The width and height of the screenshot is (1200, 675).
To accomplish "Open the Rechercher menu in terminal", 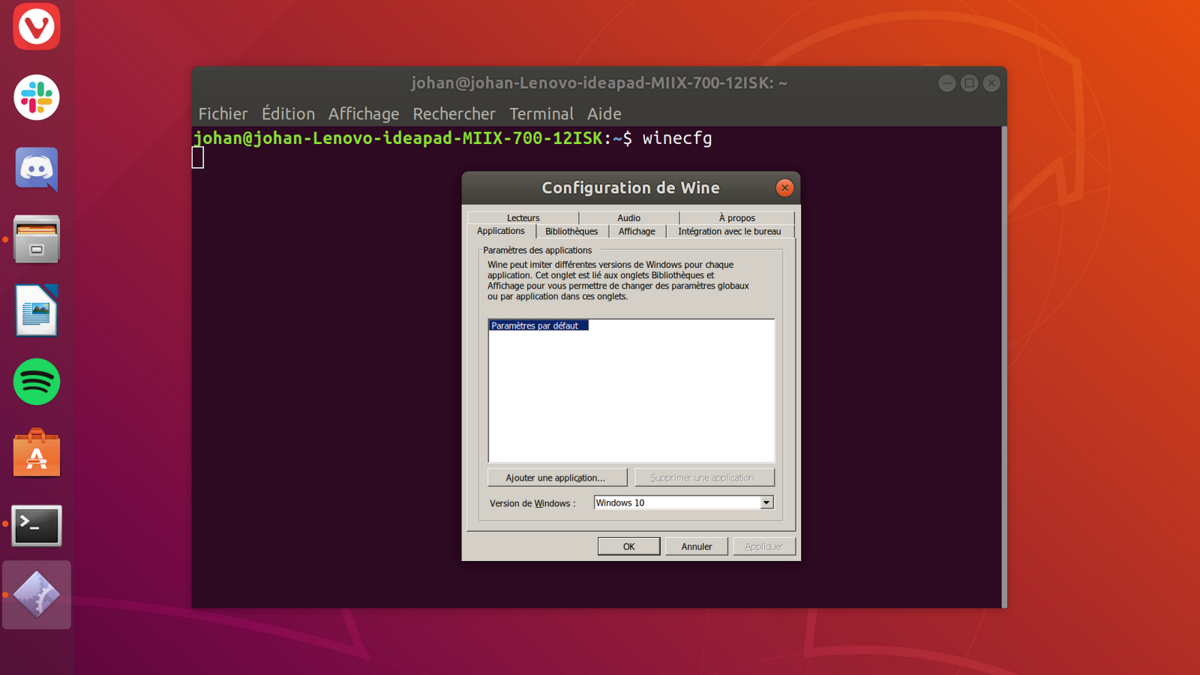I will 454,114.
